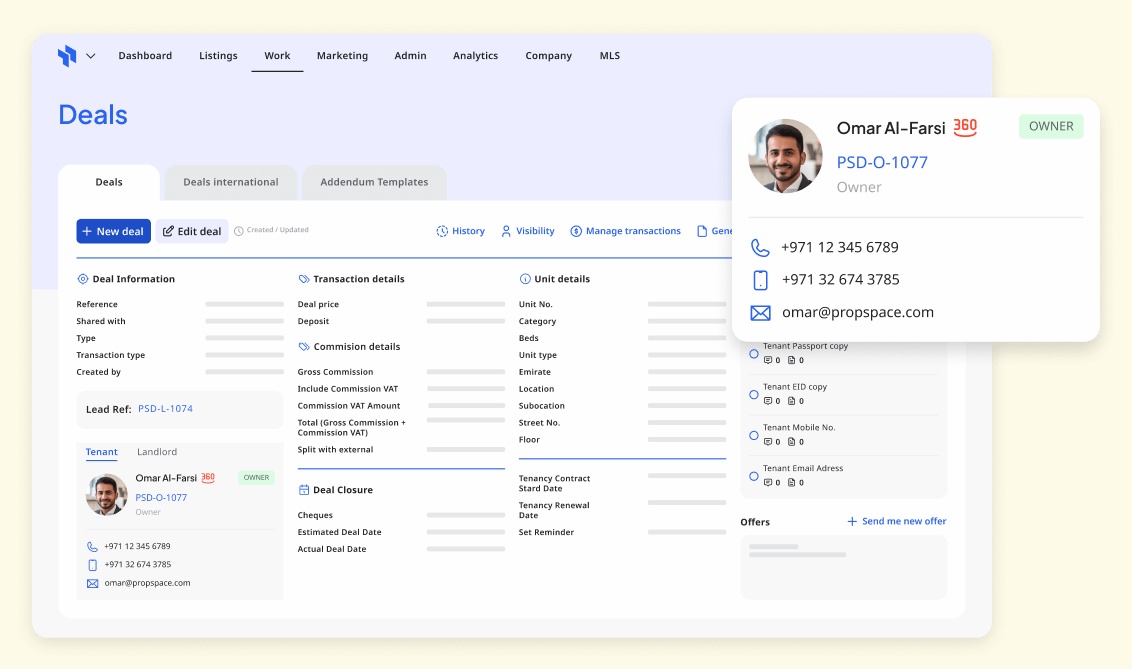1132x669 pixels.
Task: Open Visibility settings
Action: [x=528, y=231]
